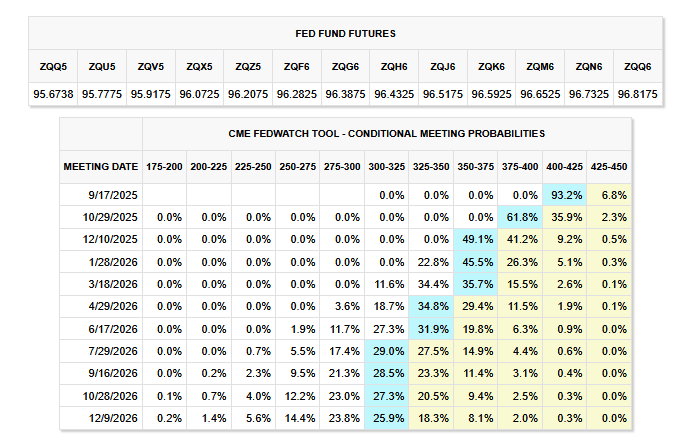Click the 95.6738 futures price cell
Image resolution: width=692 pixels, height=446 pixels.
coord(52,92)
